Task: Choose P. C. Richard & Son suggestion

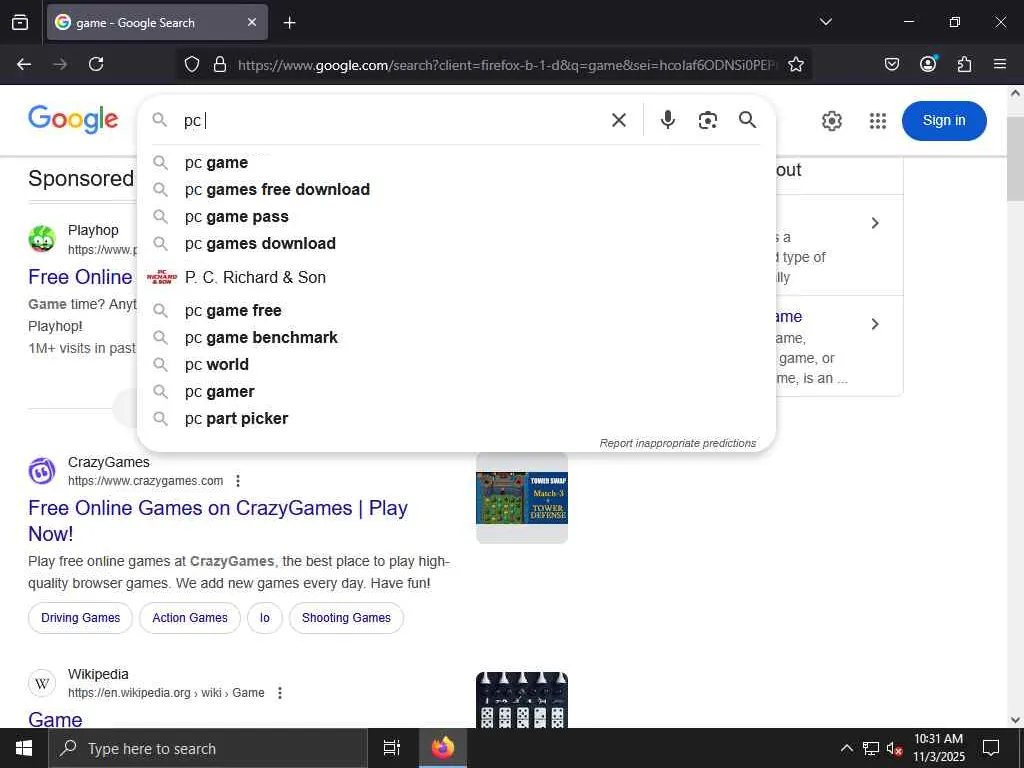Action: point(456,277)
